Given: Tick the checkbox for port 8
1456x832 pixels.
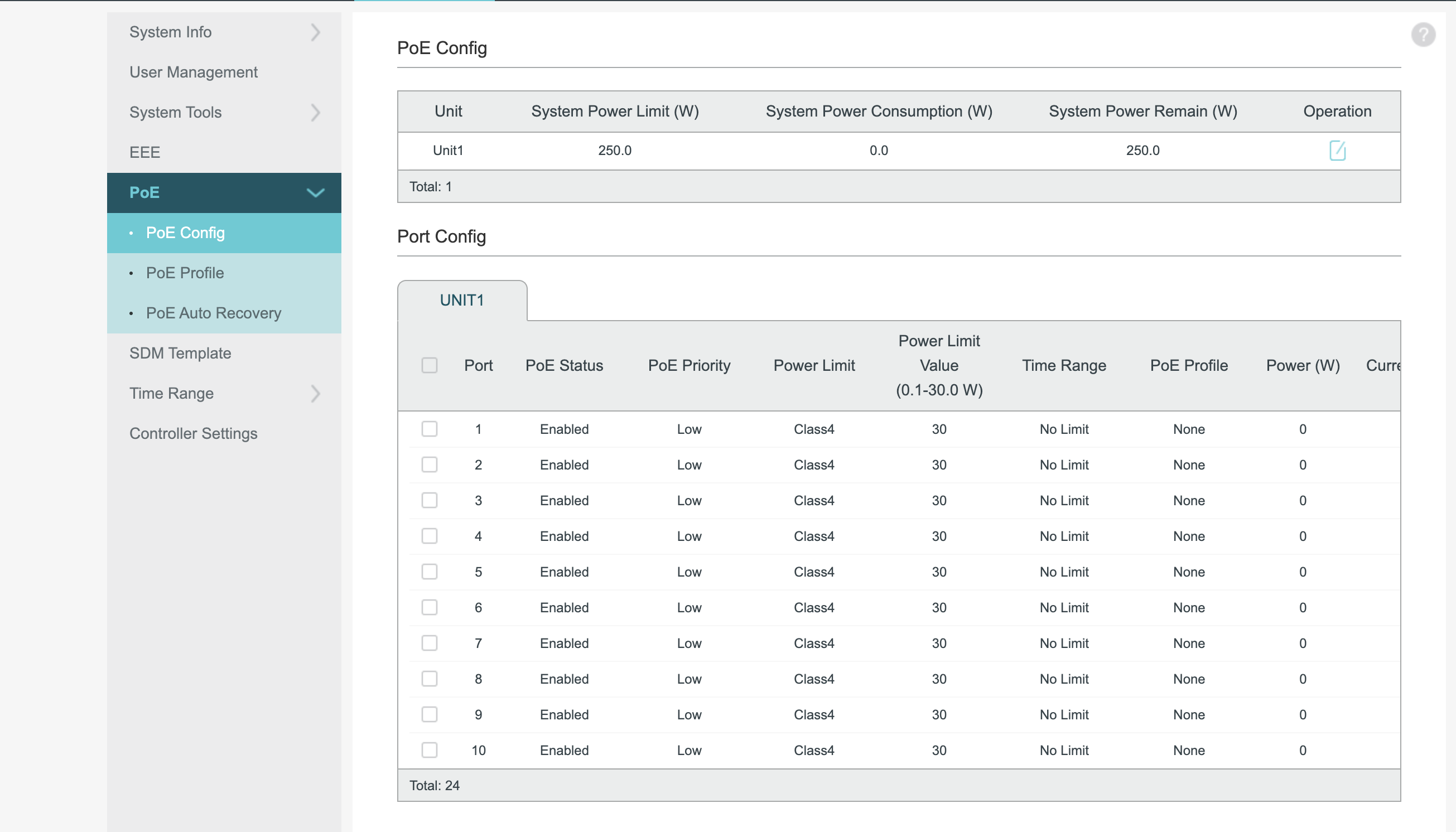Looking at the screenshot, I should coord(430,678).
